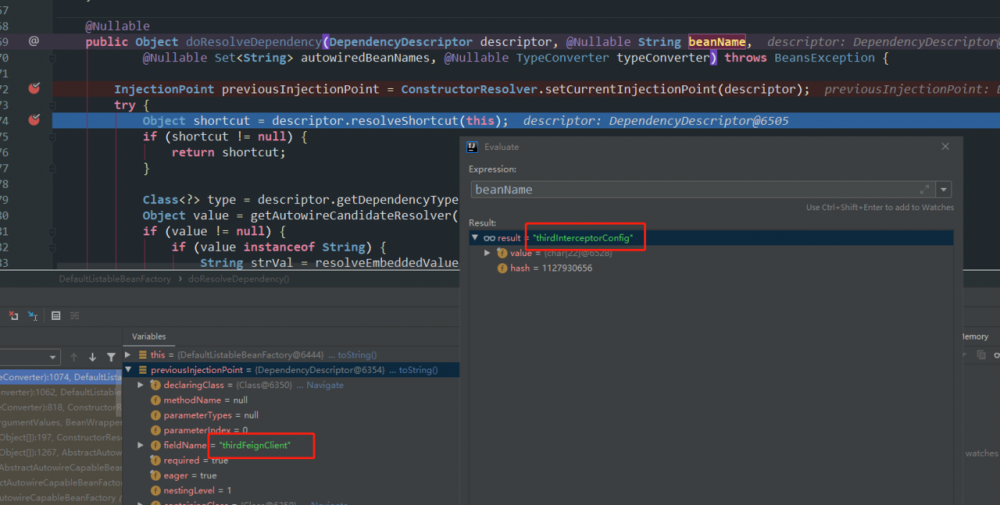1000x505 pixels.
Task: Open the thread selector dropdown in Frames
Action: point(53,357)
